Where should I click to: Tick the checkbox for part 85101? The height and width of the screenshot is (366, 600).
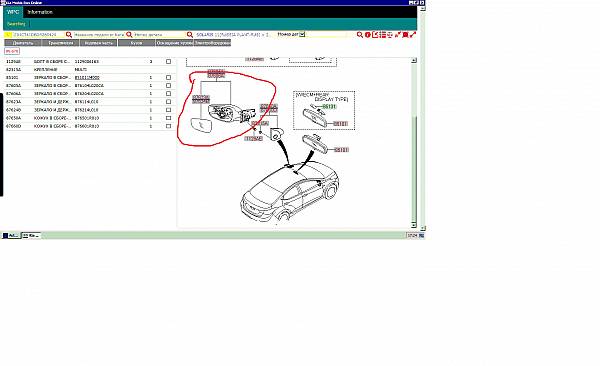(x=168, y=78)
